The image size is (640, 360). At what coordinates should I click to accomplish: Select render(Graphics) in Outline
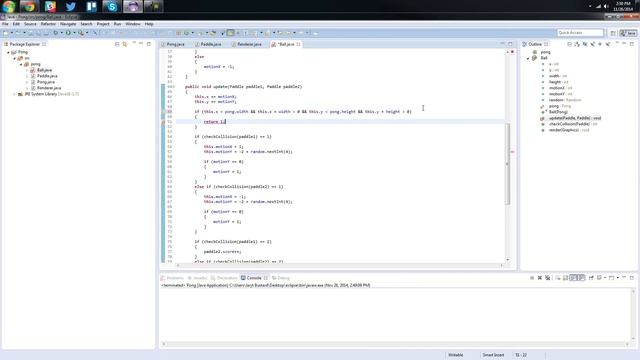pyautogui.click(x=565, y=130)
